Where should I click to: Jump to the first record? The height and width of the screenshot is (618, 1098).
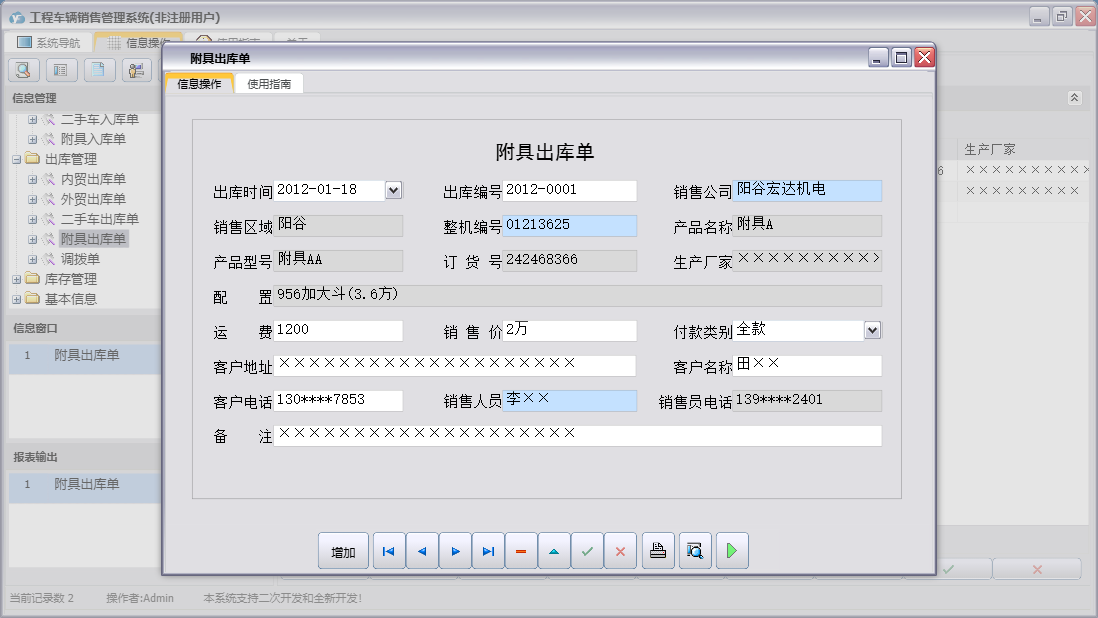[x=388, y=550]
